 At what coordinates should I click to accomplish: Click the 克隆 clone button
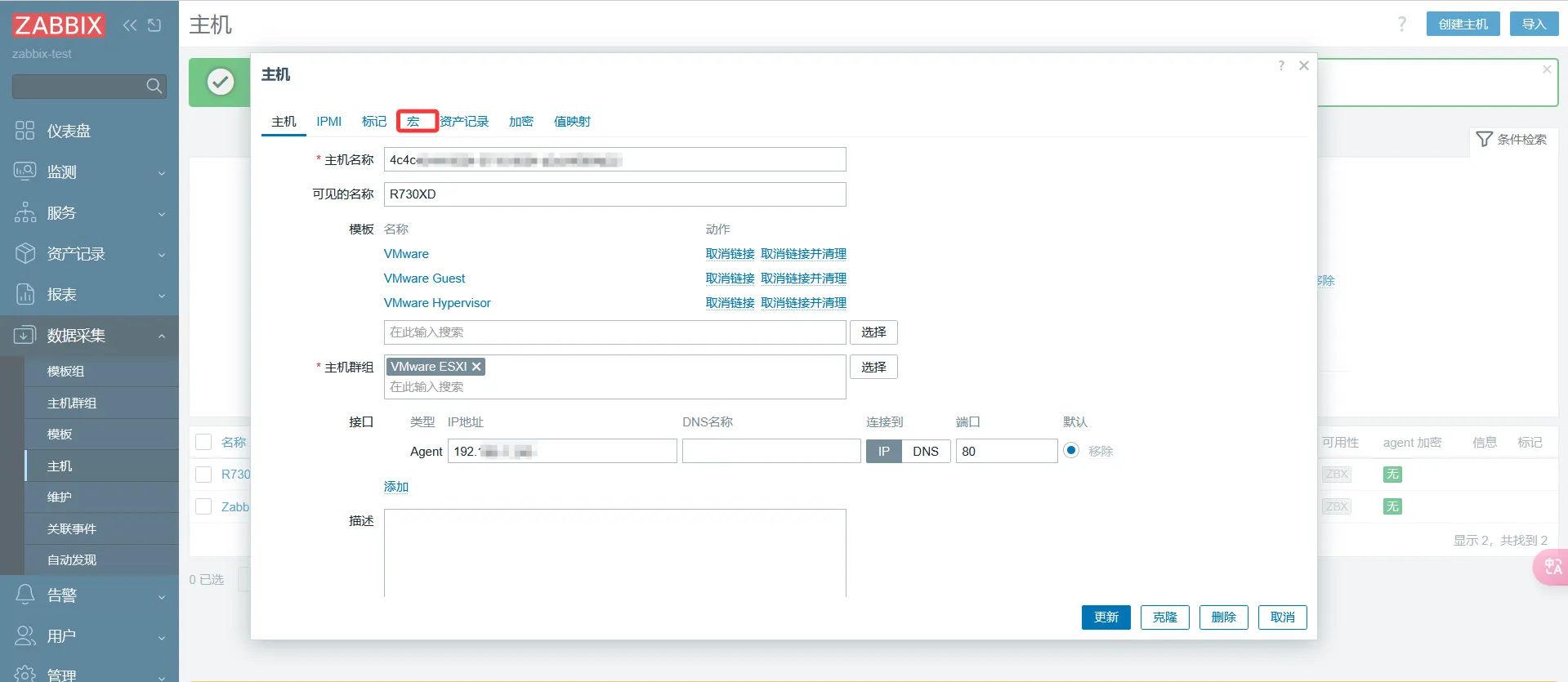click(1165, 617)
